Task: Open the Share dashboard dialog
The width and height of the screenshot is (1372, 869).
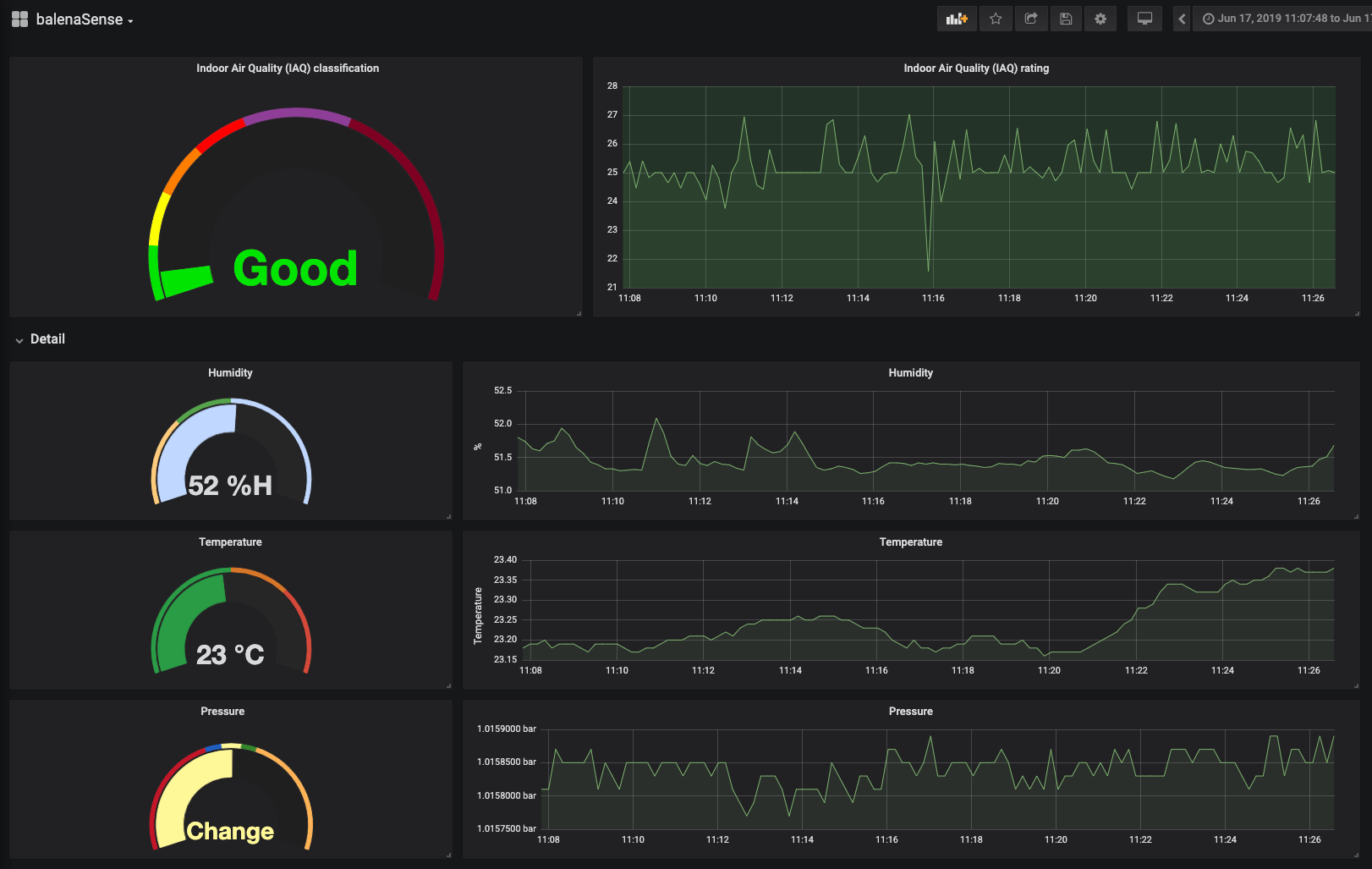Action: pos(1031,19)
